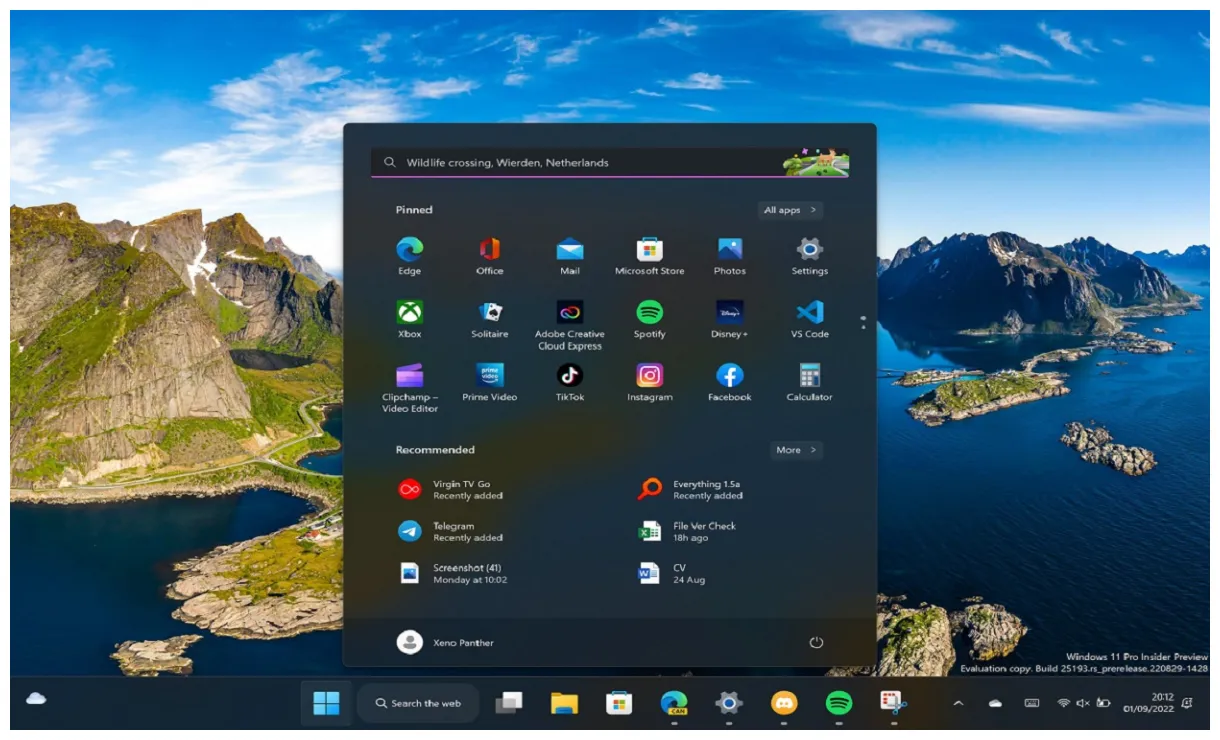Open the Calculator app
This screenshot has width=1220, height=740.
808,375
